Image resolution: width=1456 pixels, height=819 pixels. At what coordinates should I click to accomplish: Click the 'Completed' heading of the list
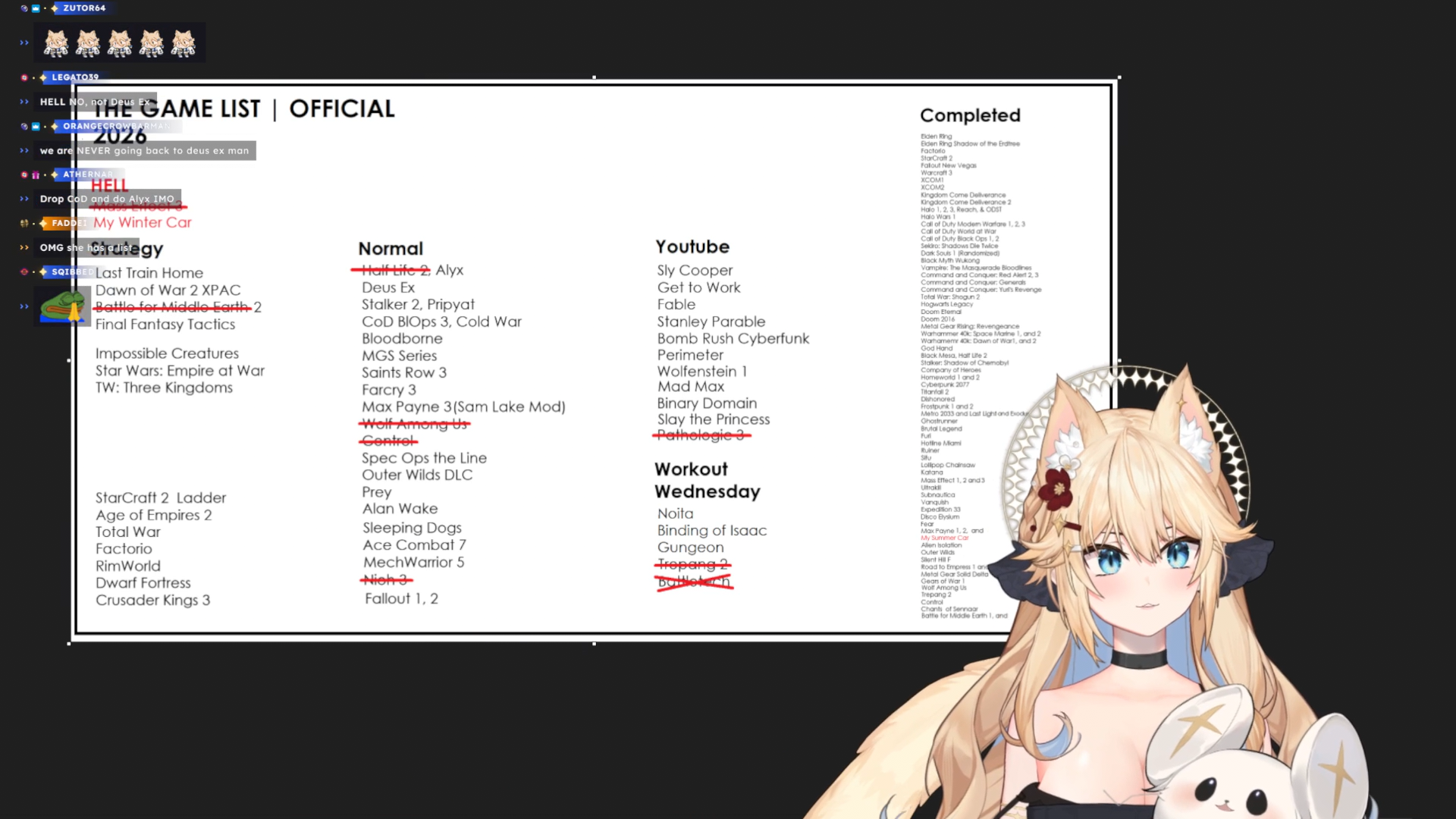click(970, 115)
